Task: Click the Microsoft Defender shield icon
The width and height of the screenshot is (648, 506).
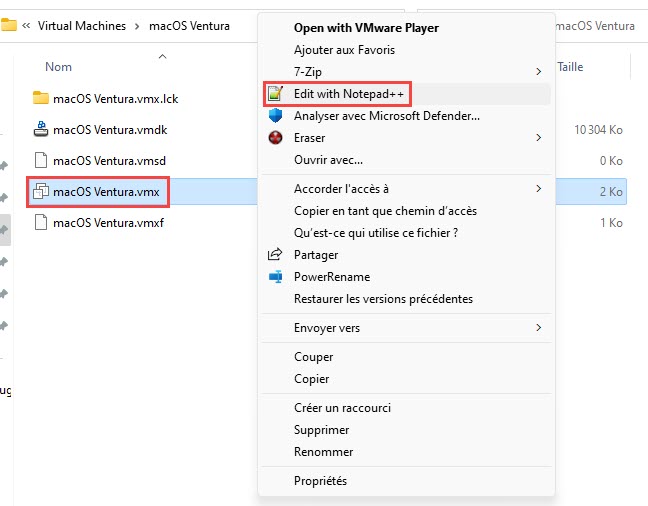Action: (x=275, y=115)
